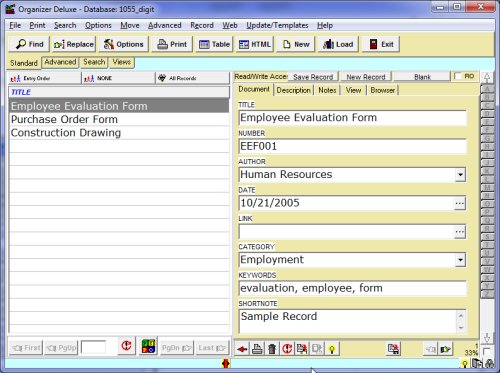Click in the TITLE input field
500x373 pixels.
[352, 118]
